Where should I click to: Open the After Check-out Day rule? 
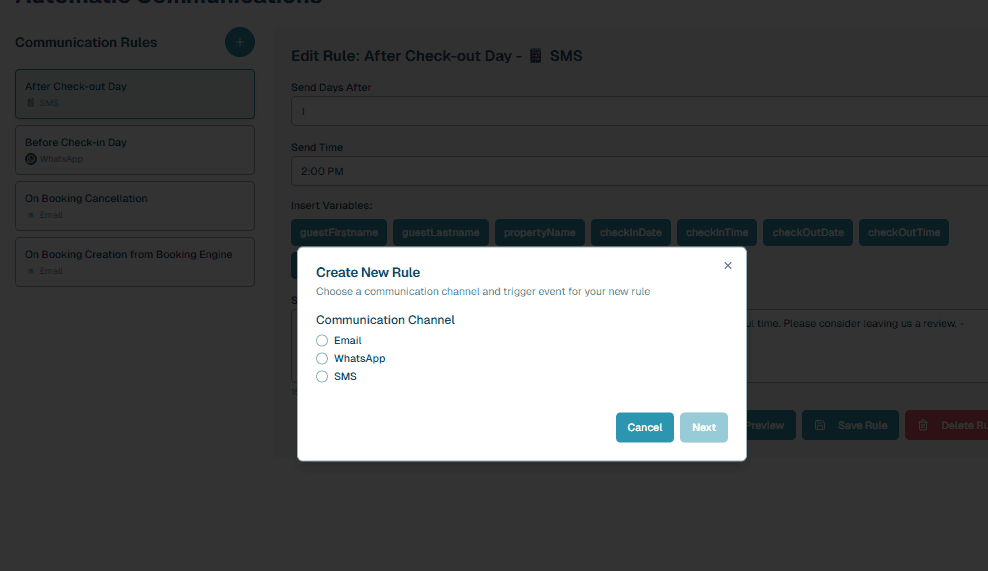coord(134,94)
